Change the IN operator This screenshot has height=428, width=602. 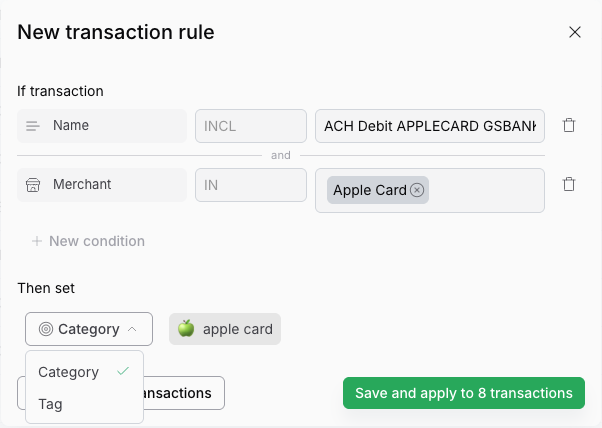pos(250,185)
